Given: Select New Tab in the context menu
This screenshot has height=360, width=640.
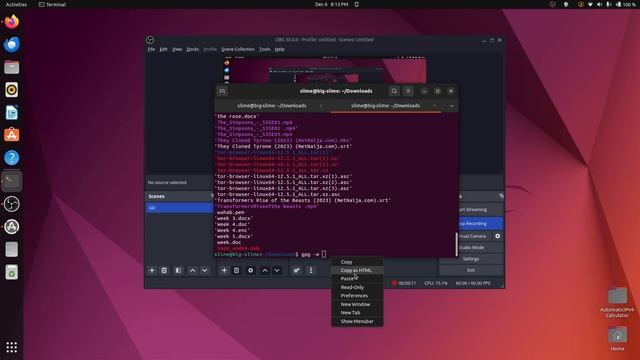Looking at the screenshot, I should click(x=351, y=313).
